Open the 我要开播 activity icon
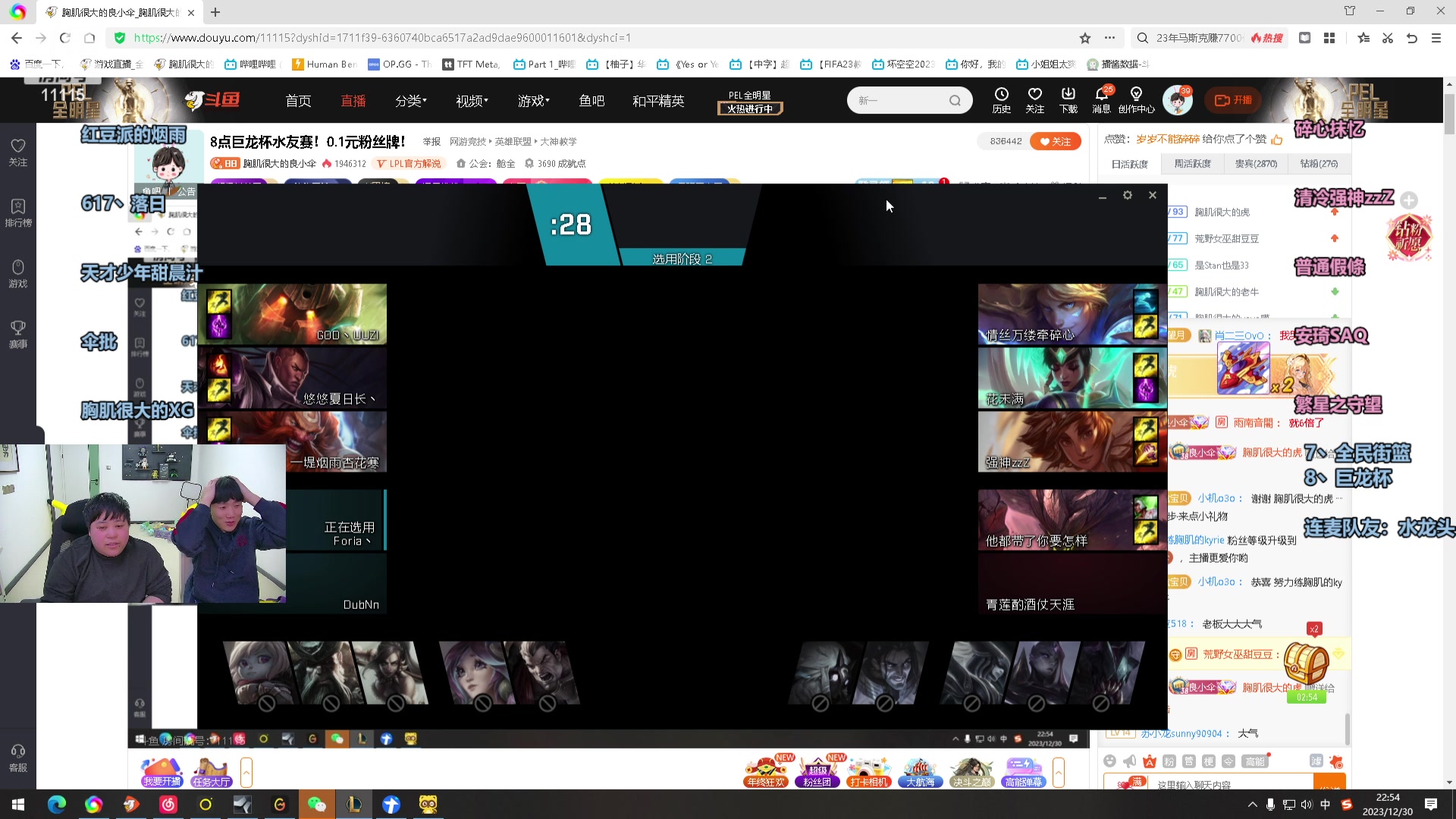This screenshot has height=819, width=1456. (x=162, y=773)
